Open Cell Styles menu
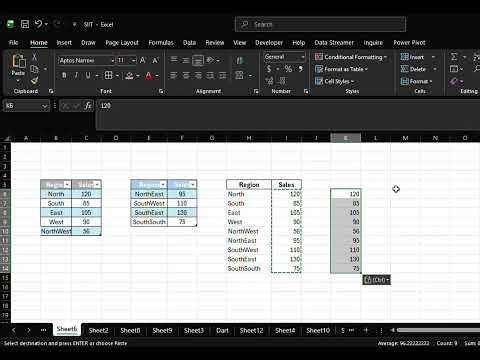Viewport: 480px width, 360px height. [x=334, y=81]
